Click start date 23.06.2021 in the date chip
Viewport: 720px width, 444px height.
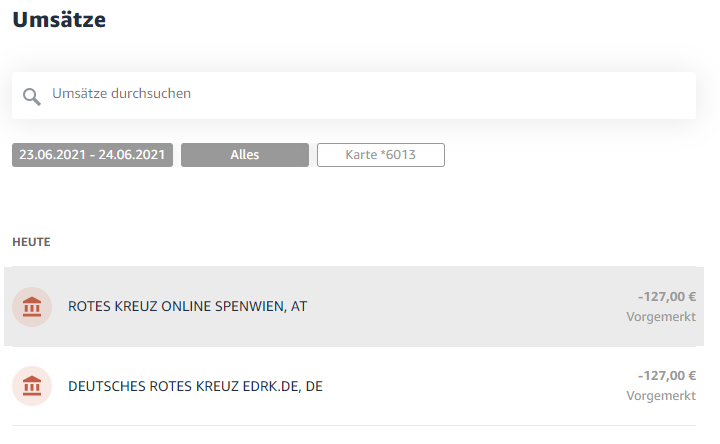(52, 155)
